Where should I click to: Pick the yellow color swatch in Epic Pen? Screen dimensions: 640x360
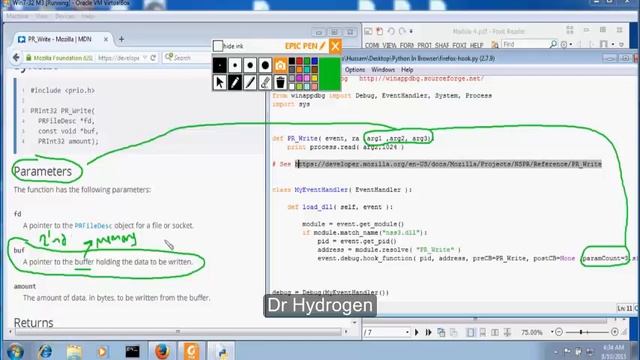pos(314,78)
